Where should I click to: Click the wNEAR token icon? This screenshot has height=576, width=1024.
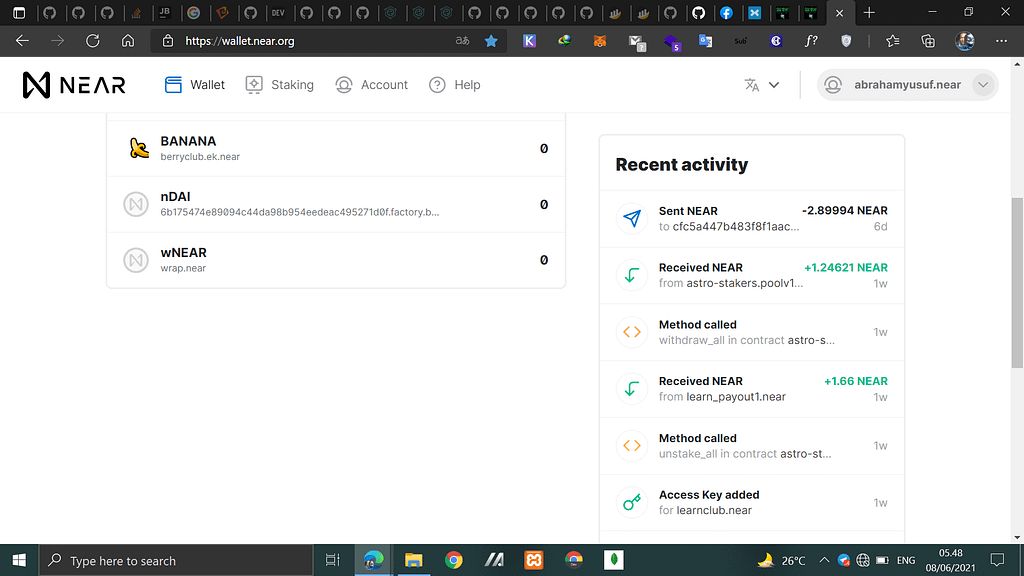[x=136, y=260]
